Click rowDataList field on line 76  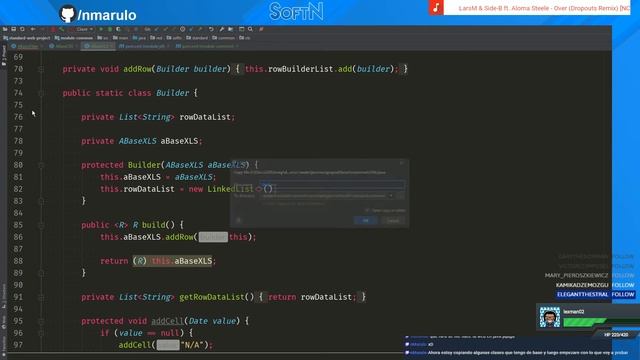[205, 117]
